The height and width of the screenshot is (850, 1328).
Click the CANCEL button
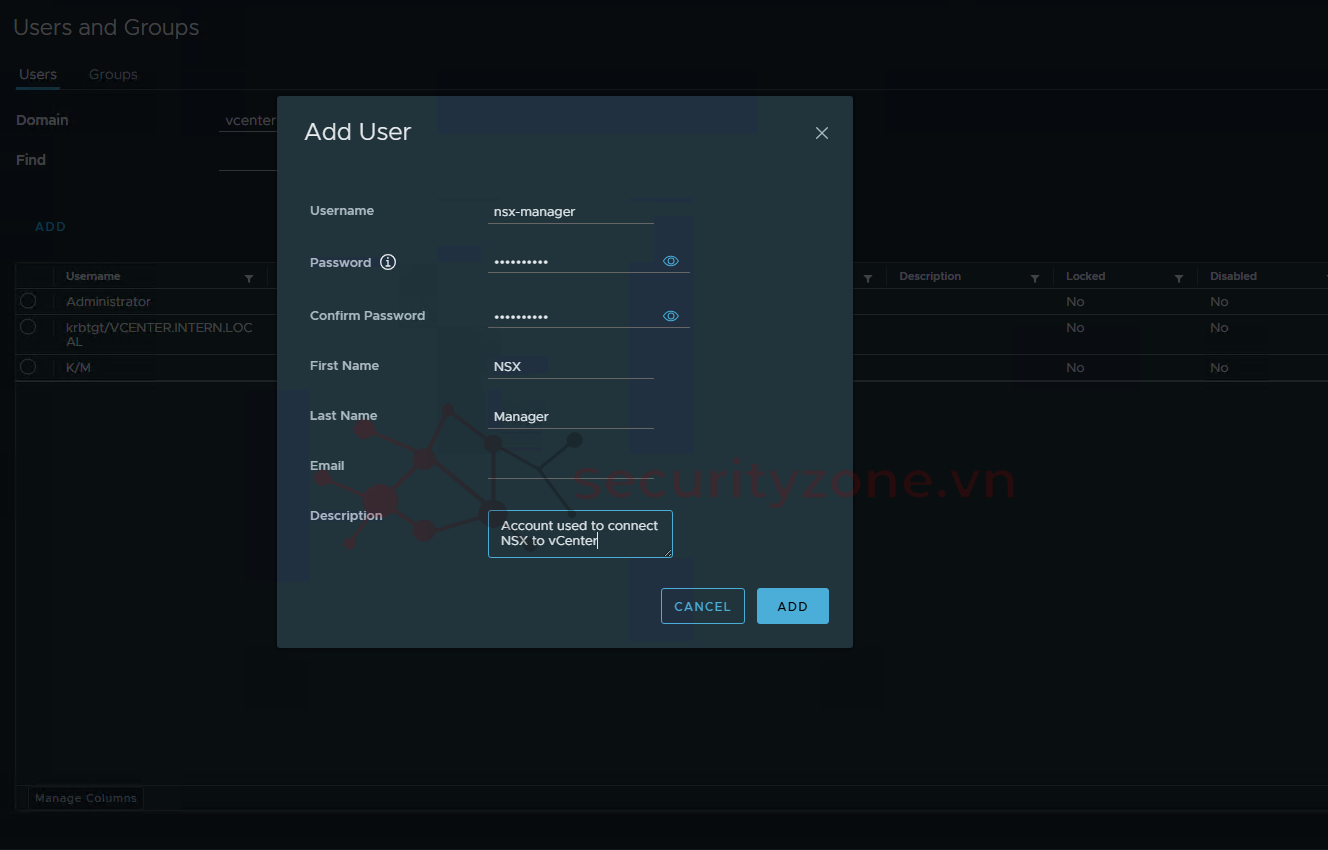coord(702,606)
